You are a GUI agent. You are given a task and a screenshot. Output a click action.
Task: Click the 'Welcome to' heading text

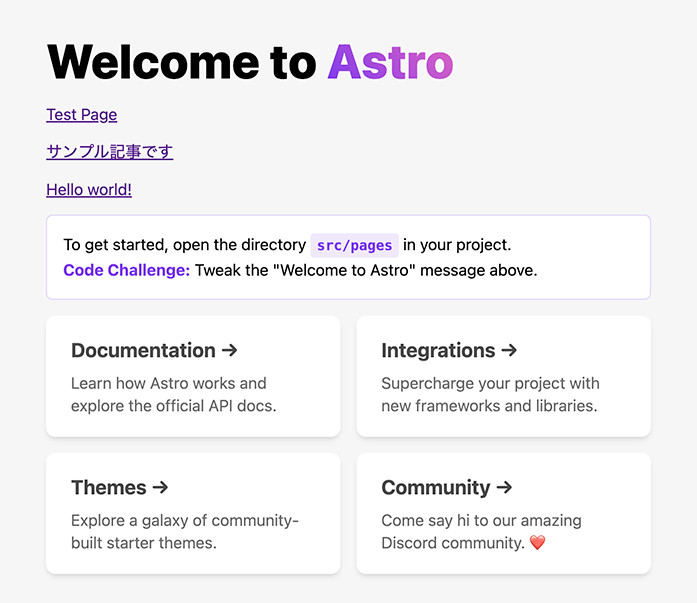coord(182,63)
